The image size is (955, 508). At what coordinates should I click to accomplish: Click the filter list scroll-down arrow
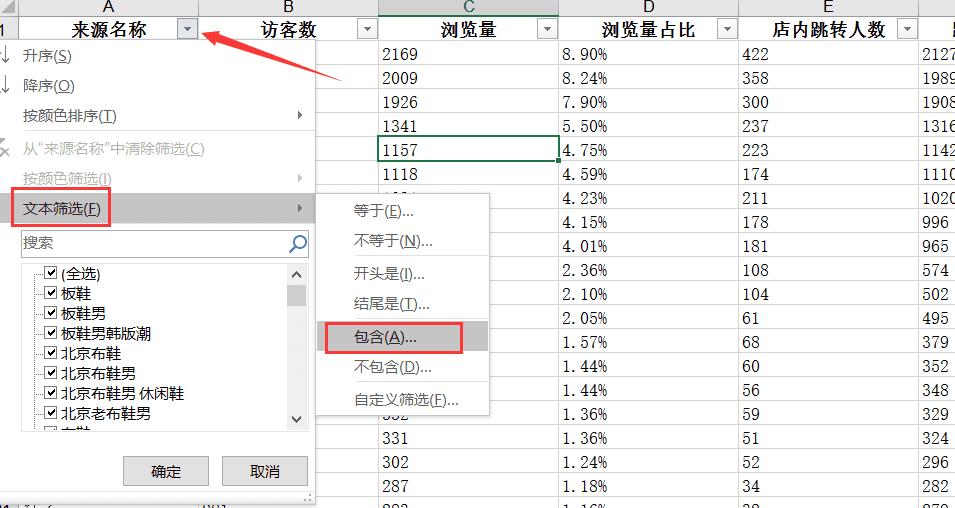(x=297, y=419)
